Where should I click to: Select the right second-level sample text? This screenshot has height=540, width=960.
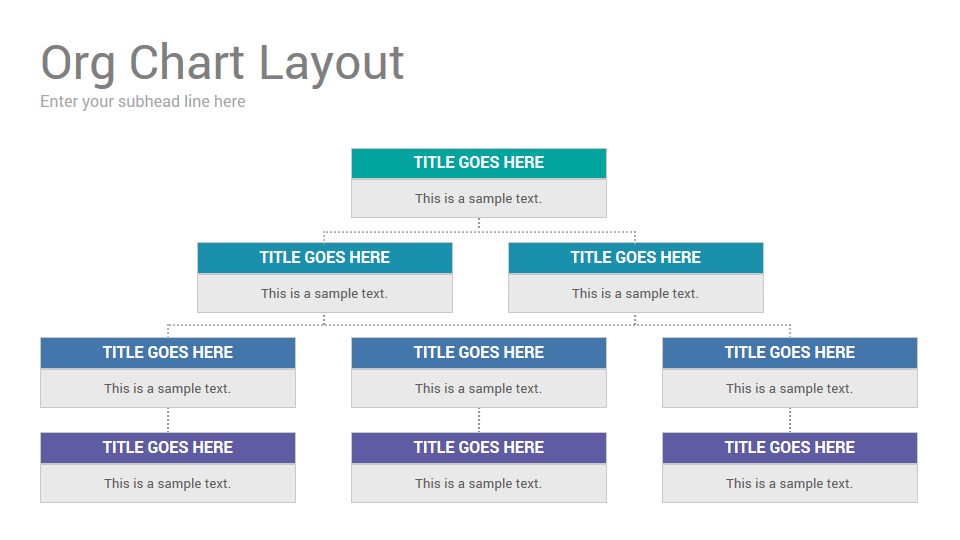(x=636, y=293)
